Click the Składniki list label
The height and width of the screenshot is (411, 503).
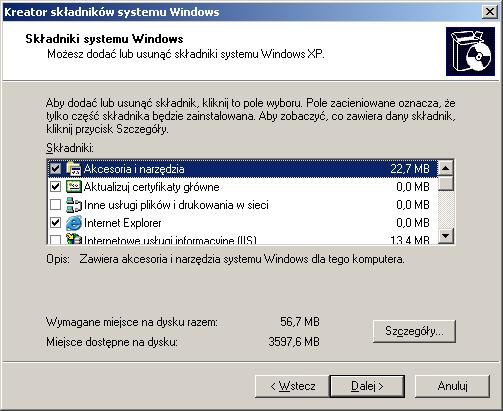pos(70,148)
